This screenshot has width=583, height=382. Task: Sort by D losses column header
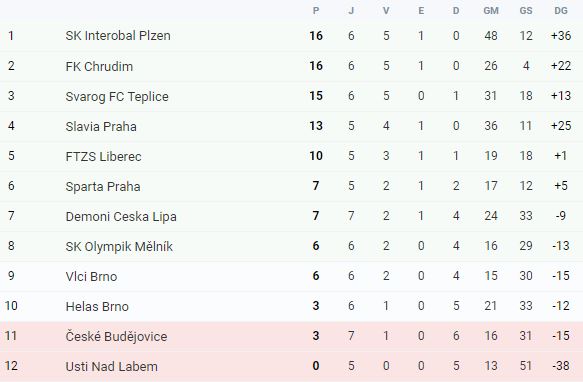click(x=456, y=11)
